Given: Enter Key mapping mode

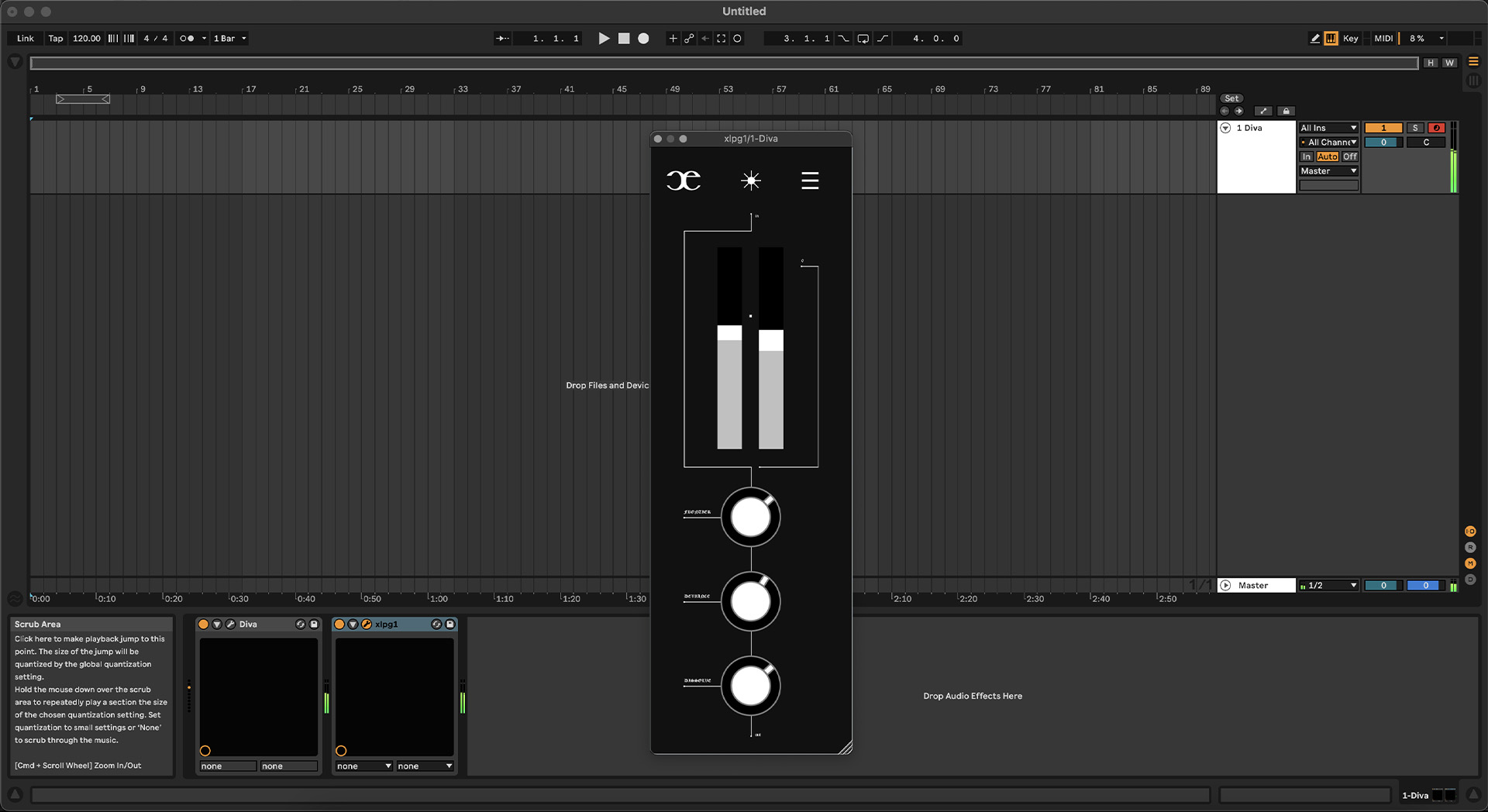Looking at the screenshot, I should tap(1351, 38).
